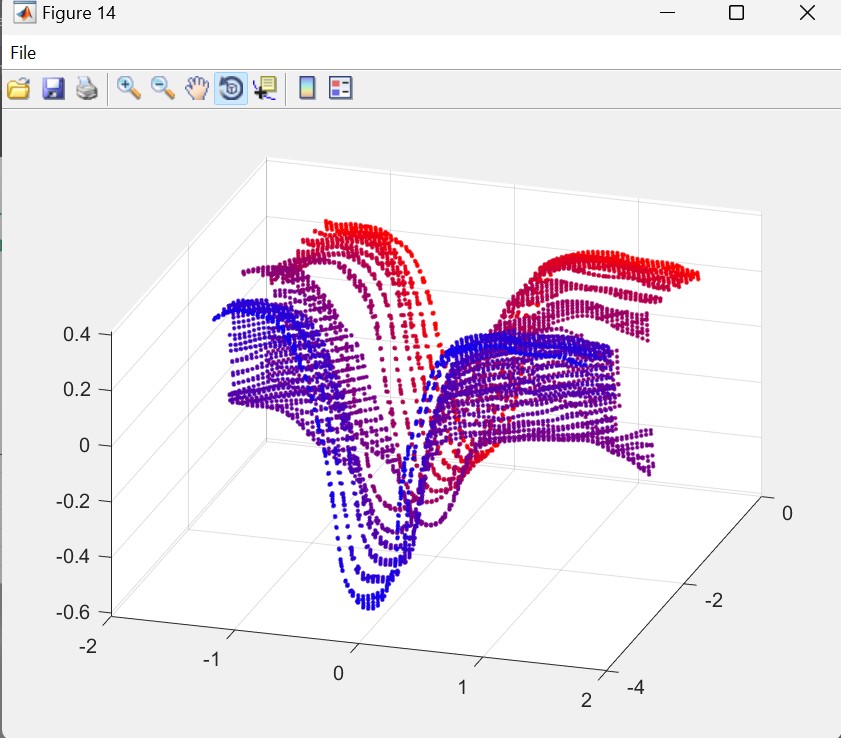Toggle the legend display
841x738 pixels.
[x=341, y=89]
